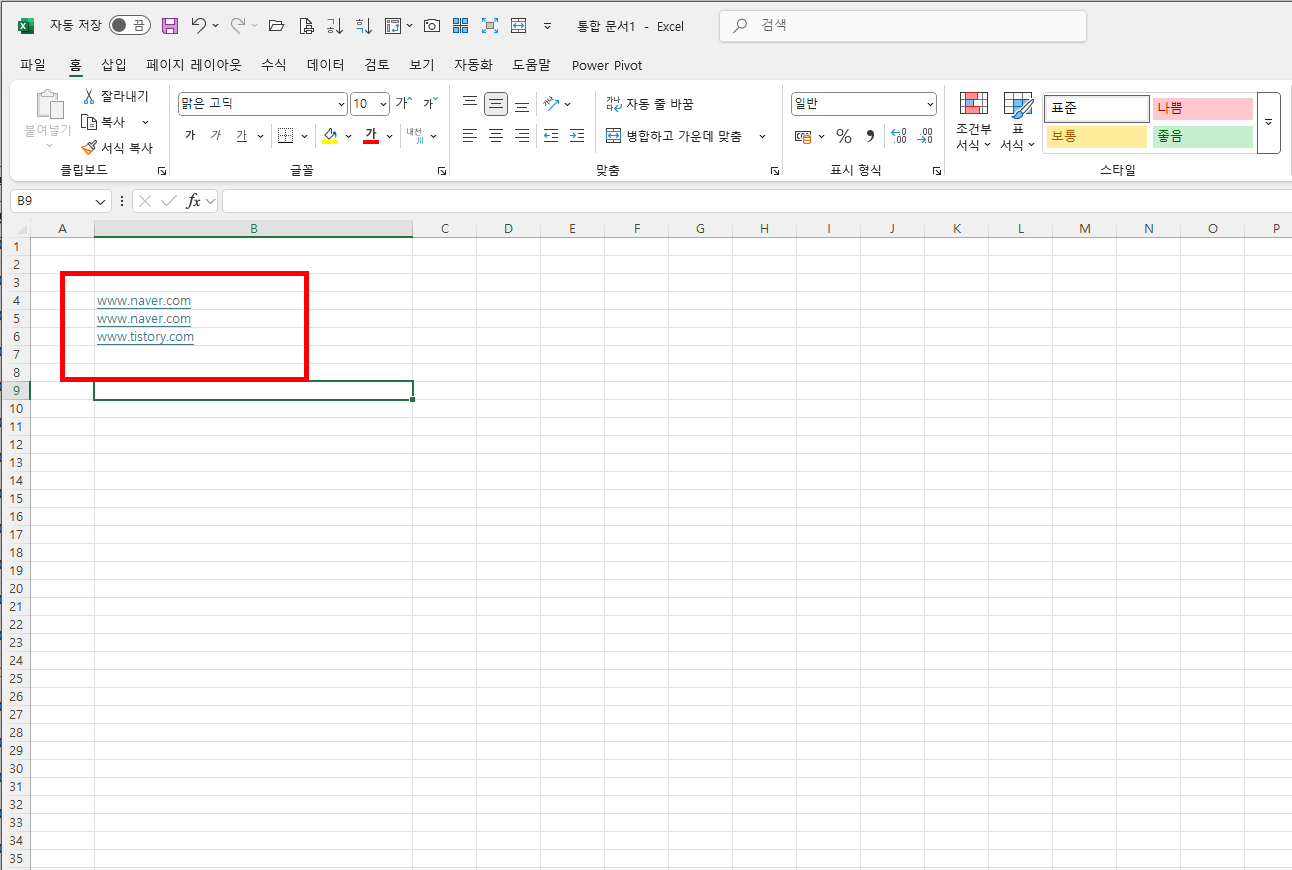Screen dimensions: 1292x870
Task: Open the font size dropdown
Action: point(383,104)
